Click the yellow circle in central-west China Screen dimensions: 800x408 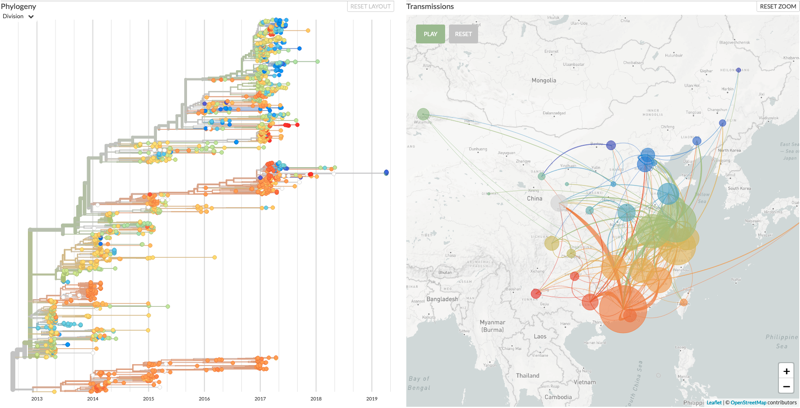[x=551, y=243]
